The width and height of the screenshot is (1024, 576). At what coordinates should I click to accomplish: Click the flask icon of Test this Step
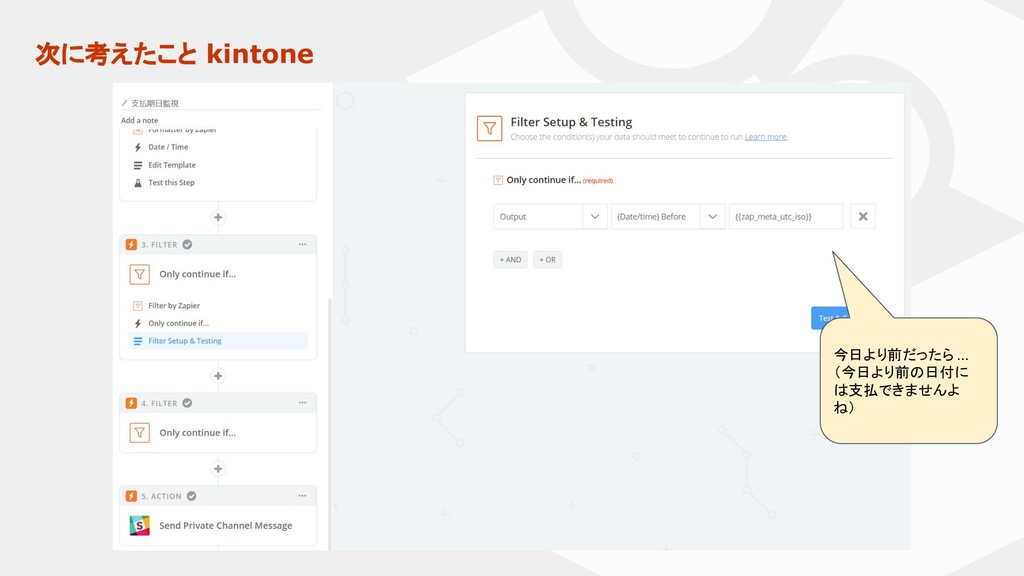tap(138, 183)
